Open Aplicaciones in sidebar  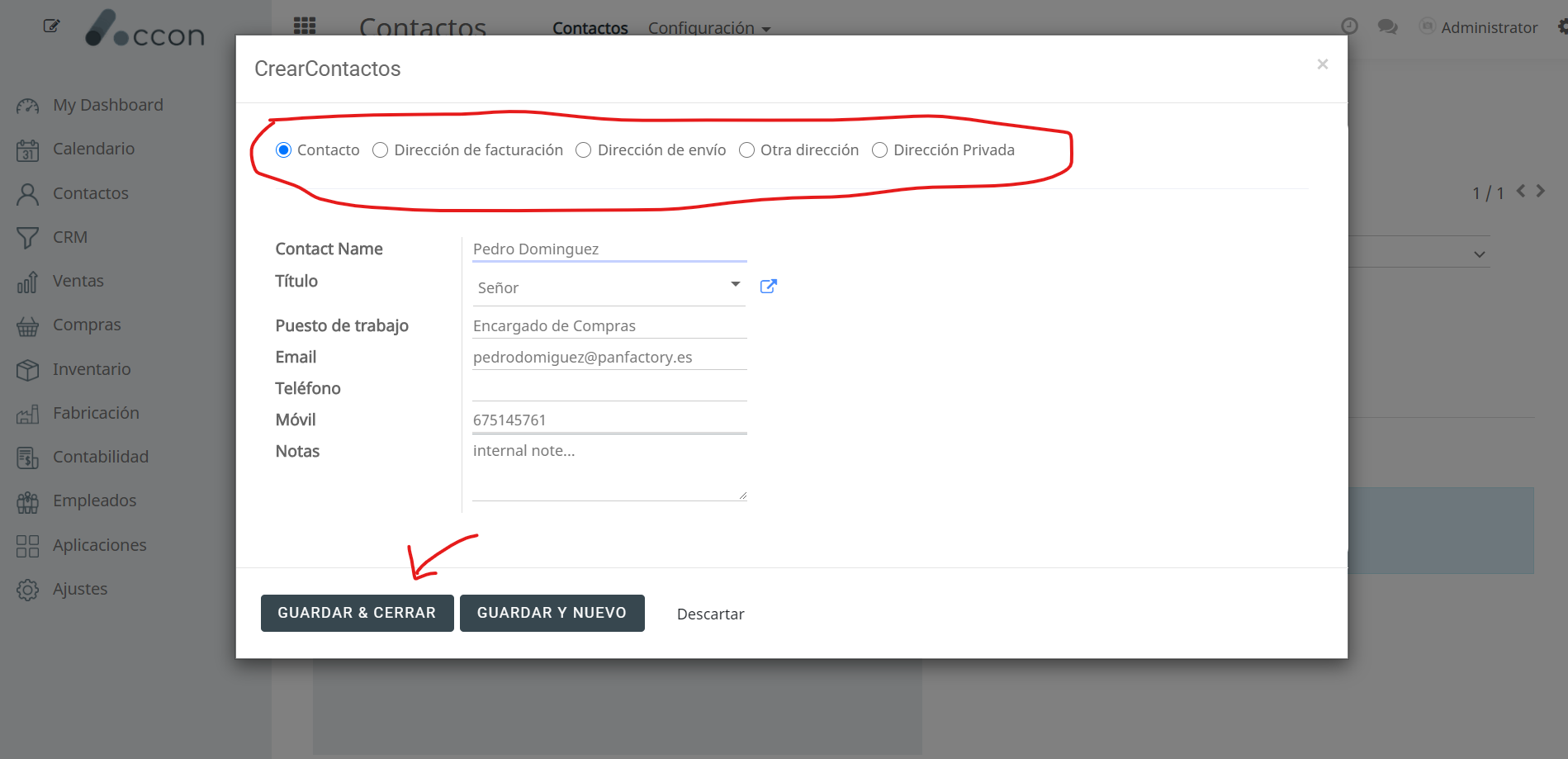100,545
